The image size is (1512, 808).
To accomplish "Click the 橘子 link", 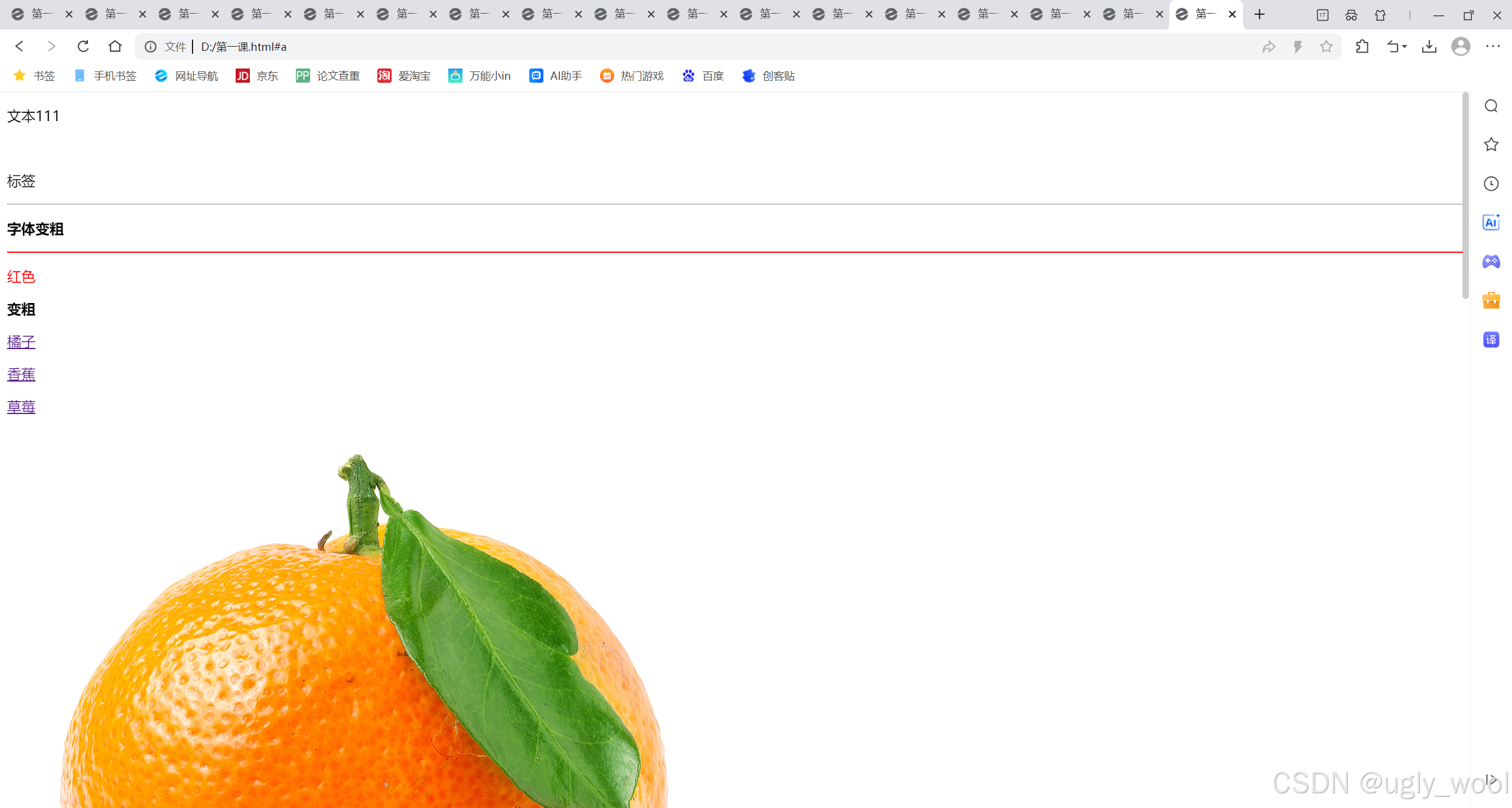I will click(21, 342).
